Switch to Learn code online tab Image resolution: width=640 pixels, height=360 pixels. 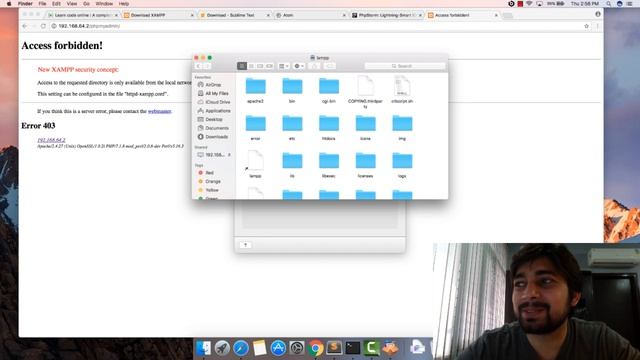tap(82, 15)
